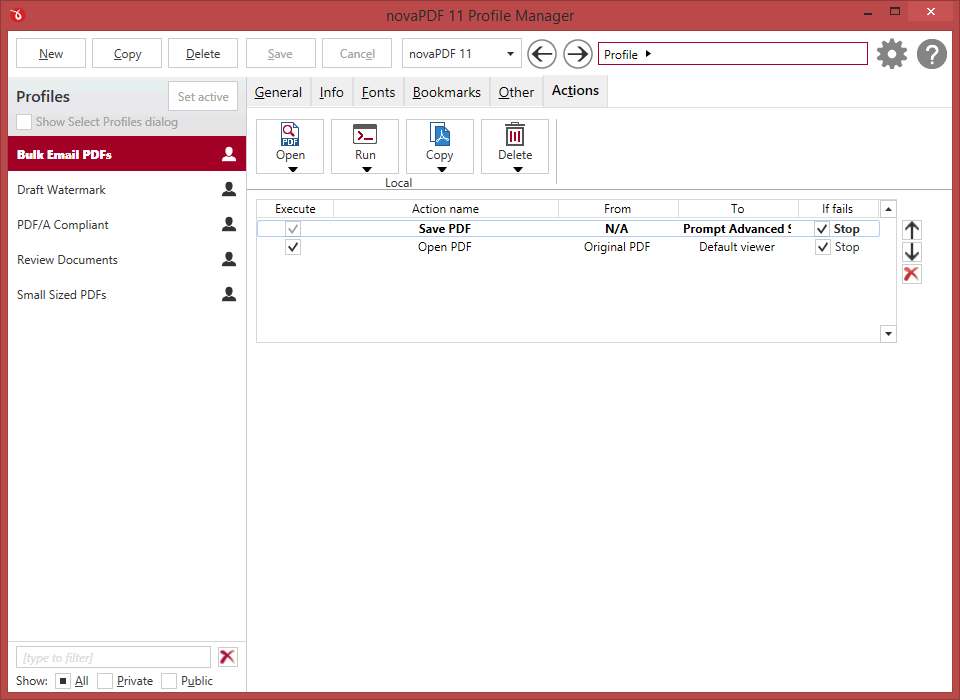
Task: Expand the Profile breadcrumb arrow
Action: tap(648, 54)
